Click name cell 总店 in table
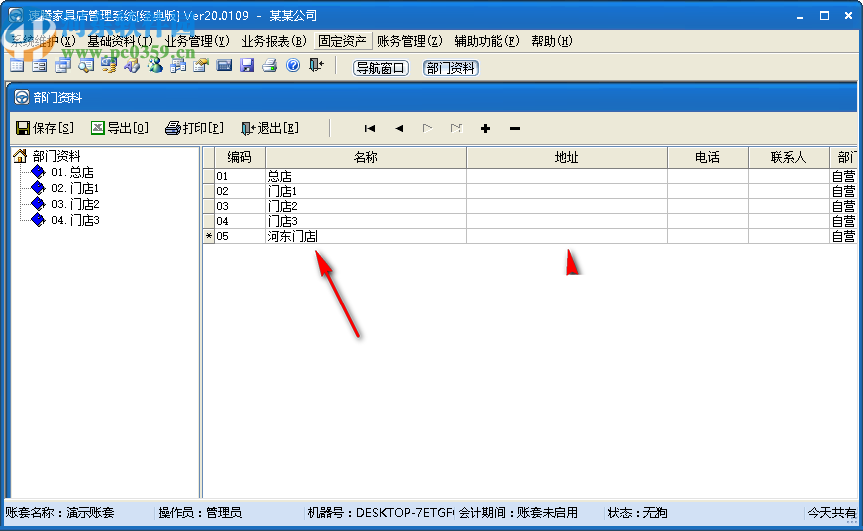Viewport: 863px width, 531px height. point(365,176)
